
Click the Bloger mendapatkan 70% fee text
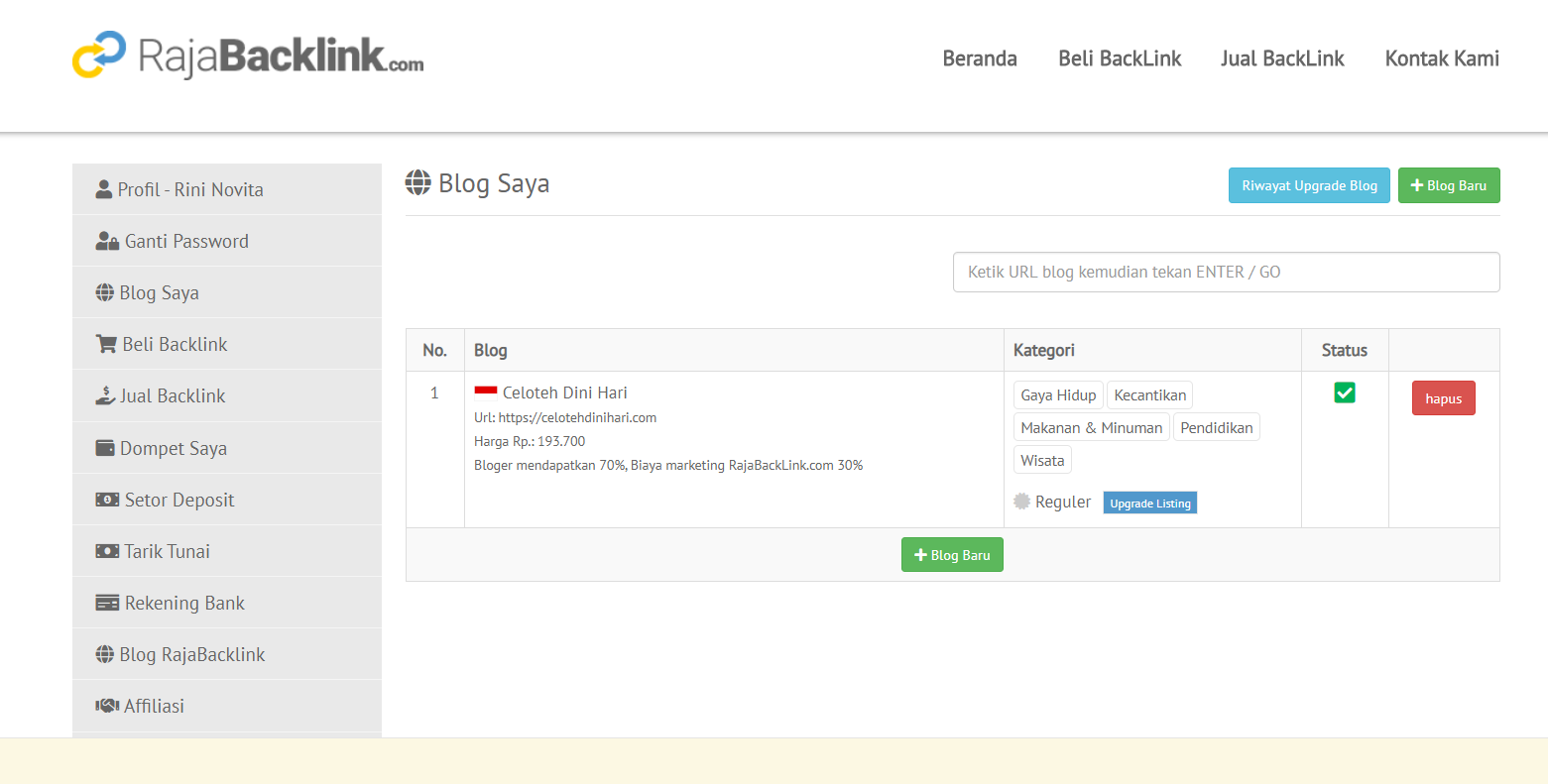coord(668,465)
